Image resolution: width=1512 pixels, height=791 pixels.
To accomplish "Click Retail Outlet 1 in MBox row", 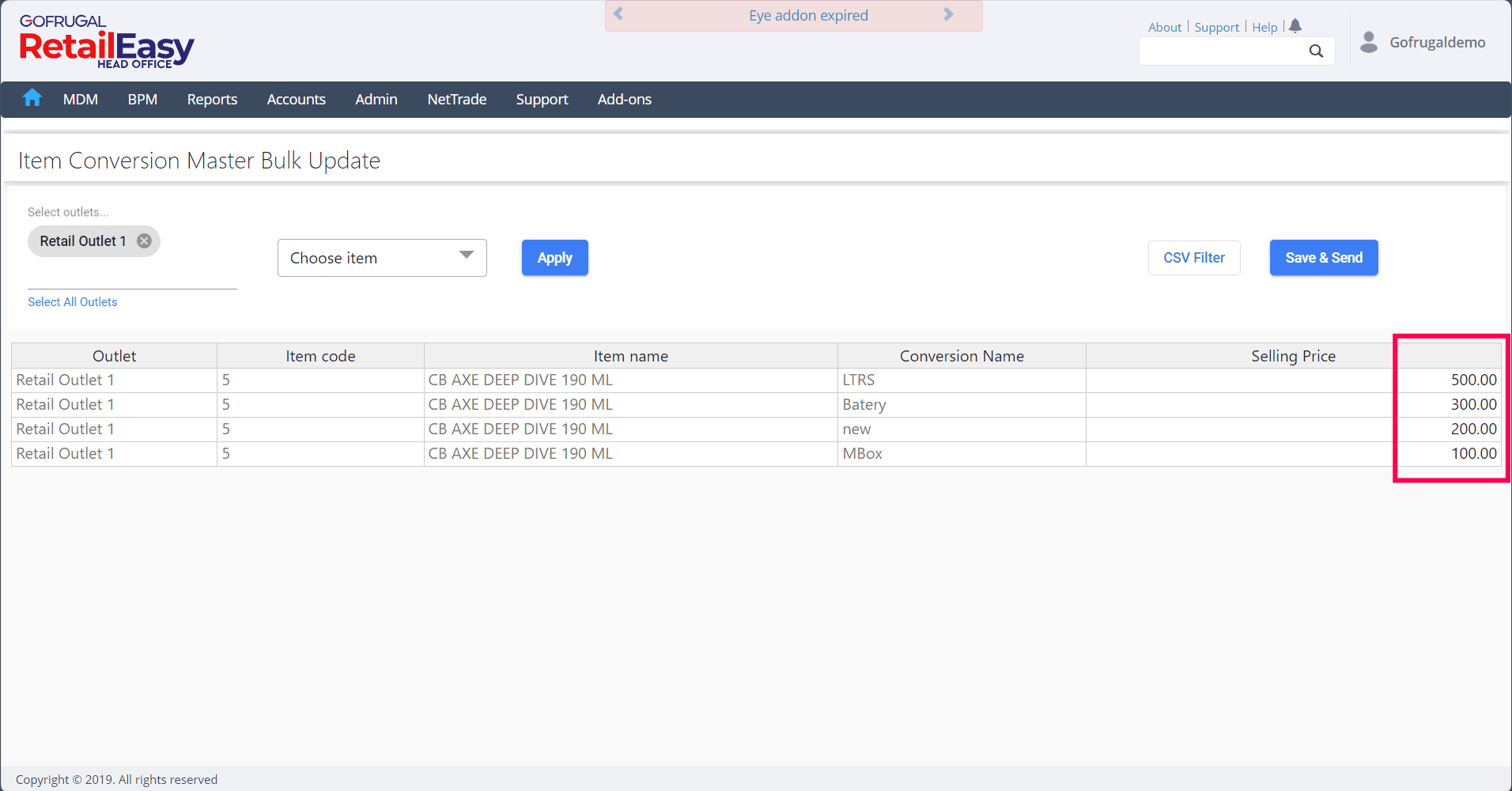I will (115, 454).
